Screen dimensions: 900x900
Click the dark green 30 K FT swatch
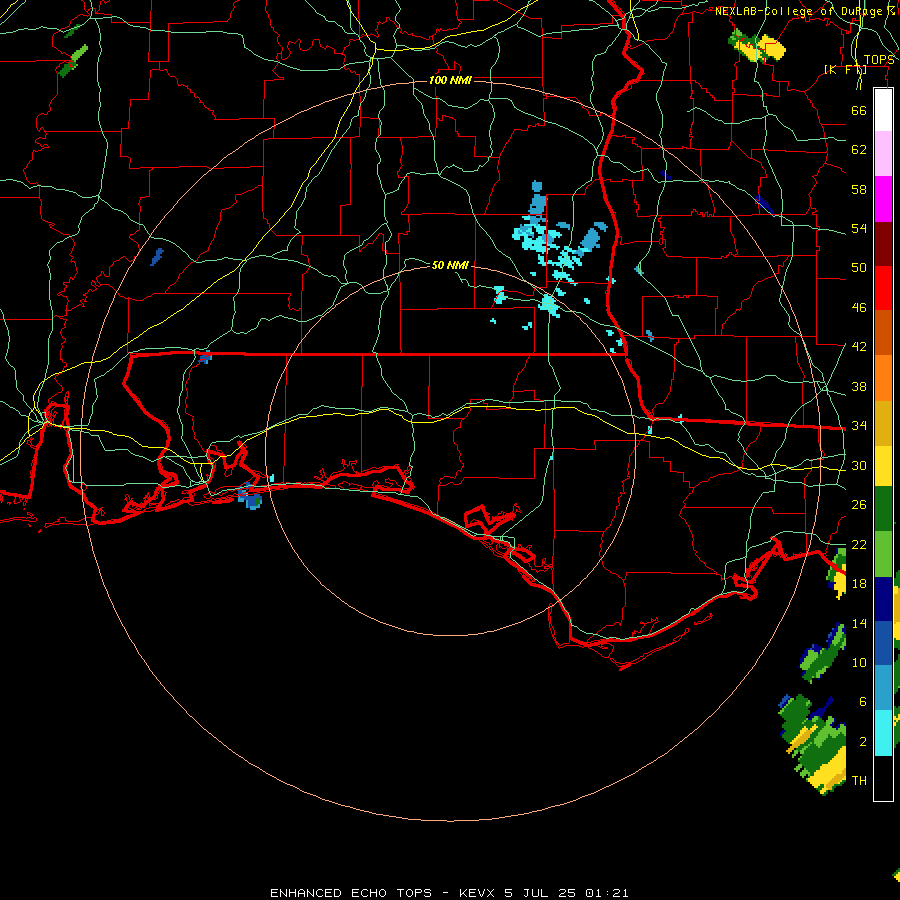pos(883,509)
